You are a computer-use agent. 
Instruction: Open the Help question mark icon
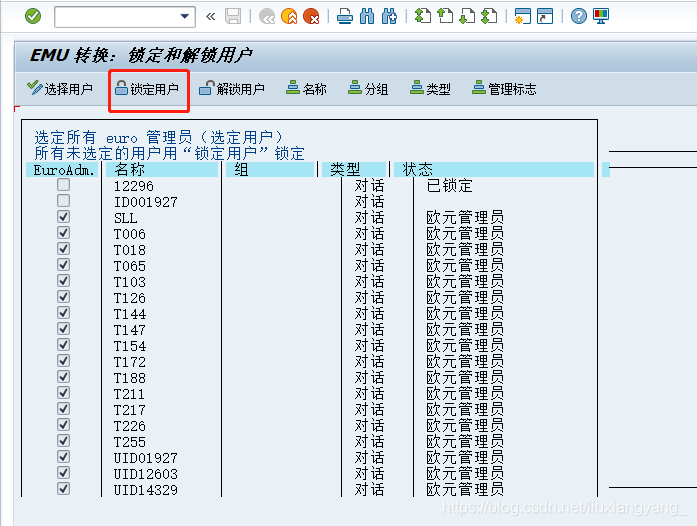click(x=579, y=16)
